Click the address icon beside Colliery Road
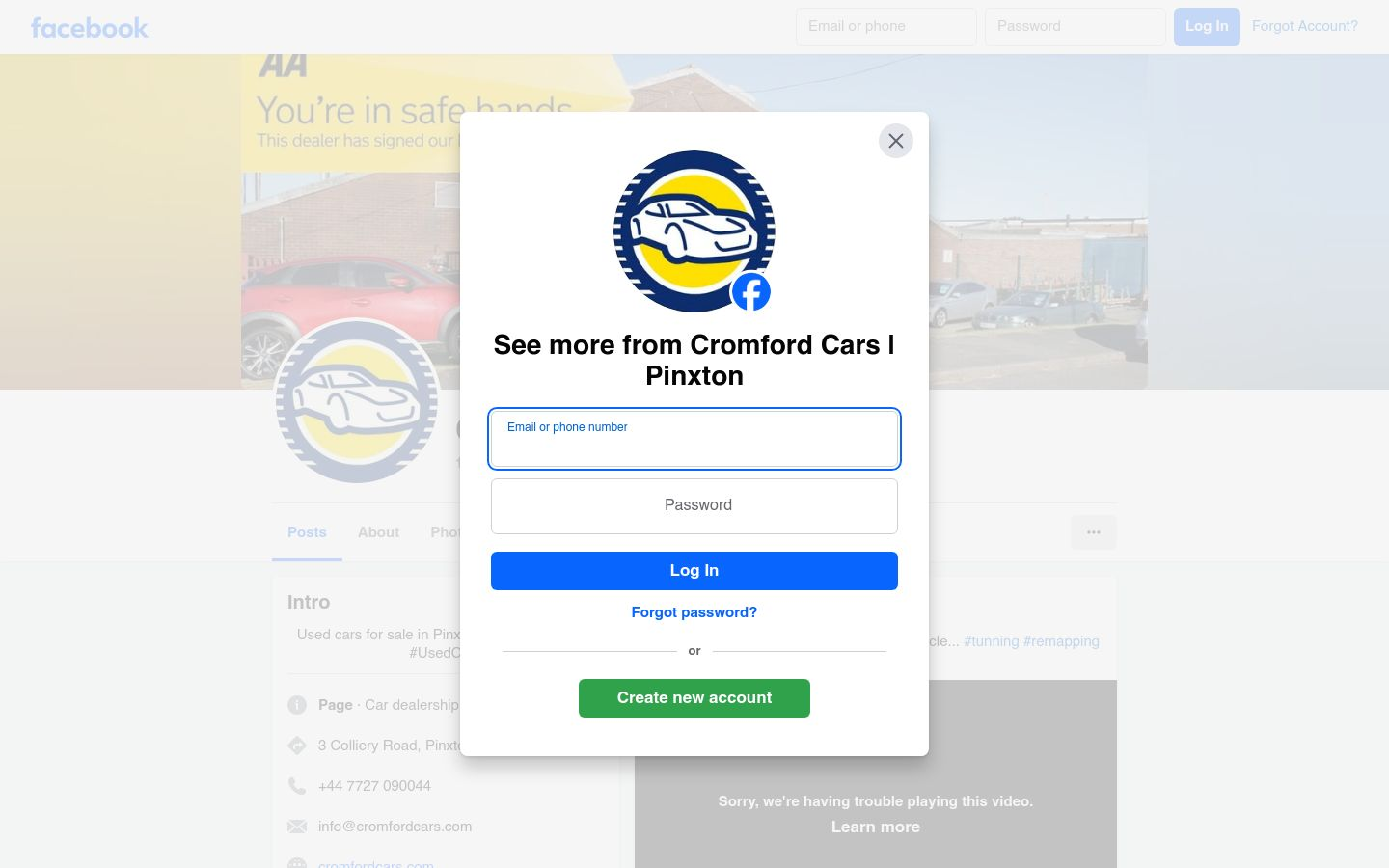Image resolution: width=1389 pixels, height=868 pixels. 297,746
